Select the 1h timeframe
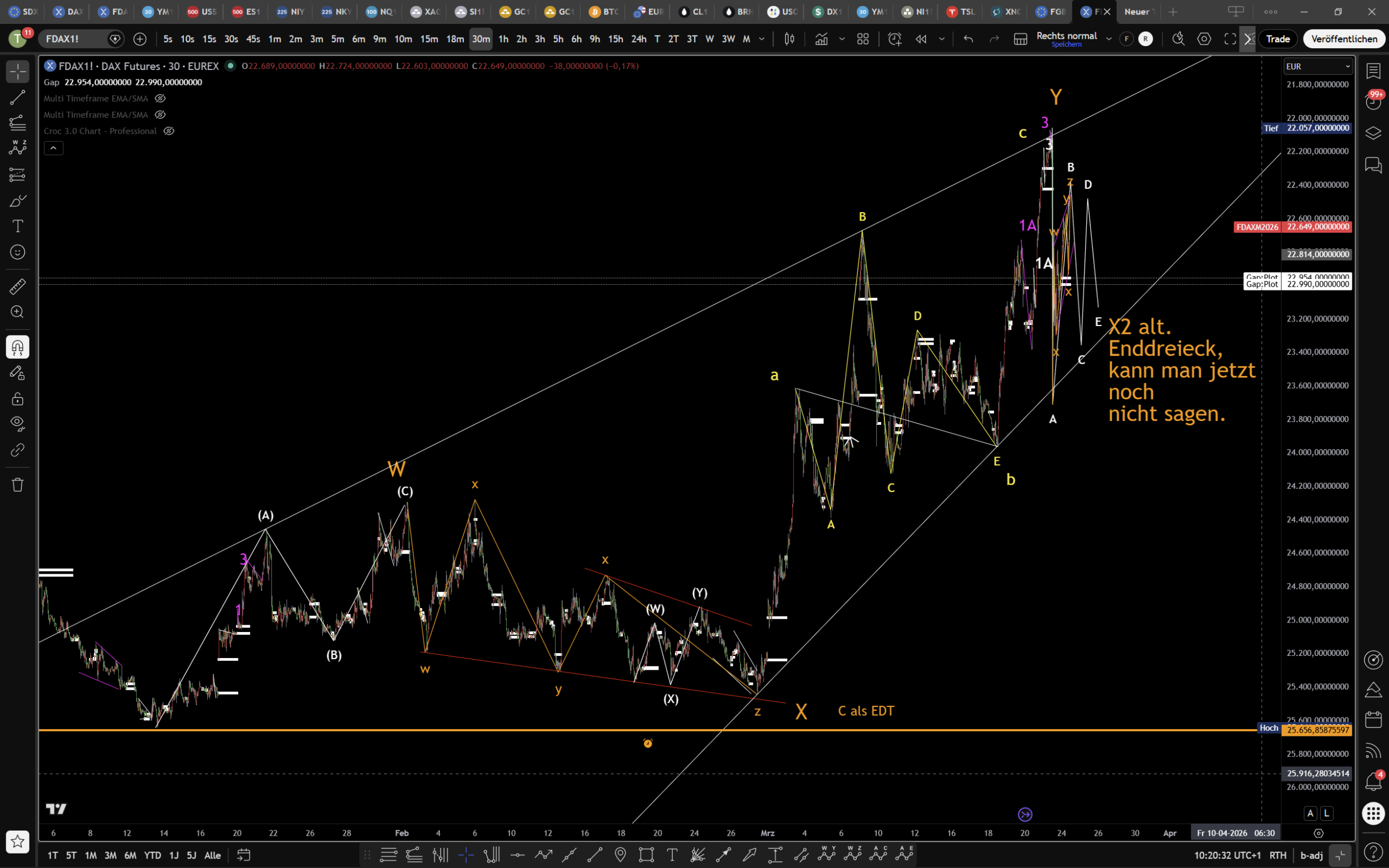The image size is (1389, 868). (503, 39)
